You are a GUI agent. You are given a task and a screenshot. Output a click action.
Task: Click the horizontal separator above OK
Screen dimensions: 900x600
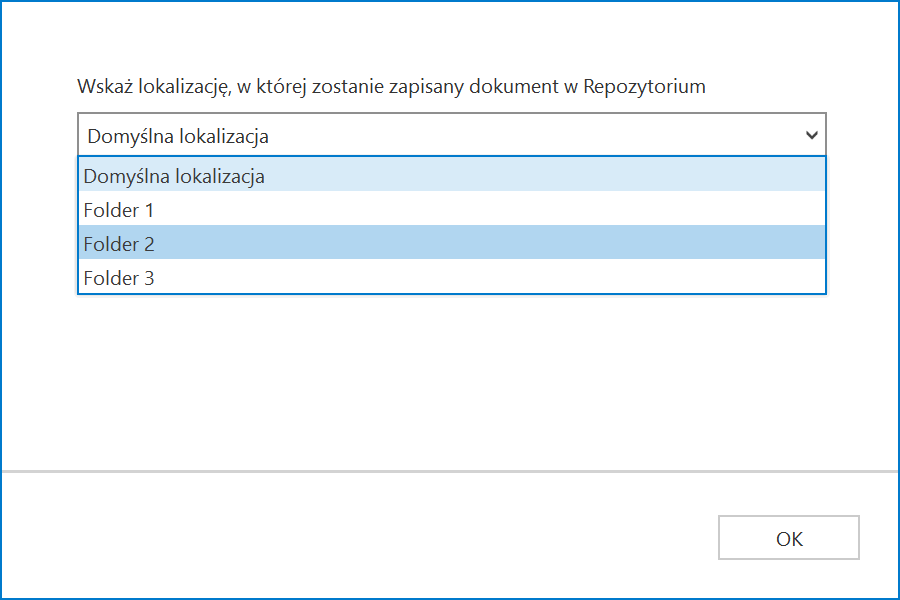[x=450, y=471]
